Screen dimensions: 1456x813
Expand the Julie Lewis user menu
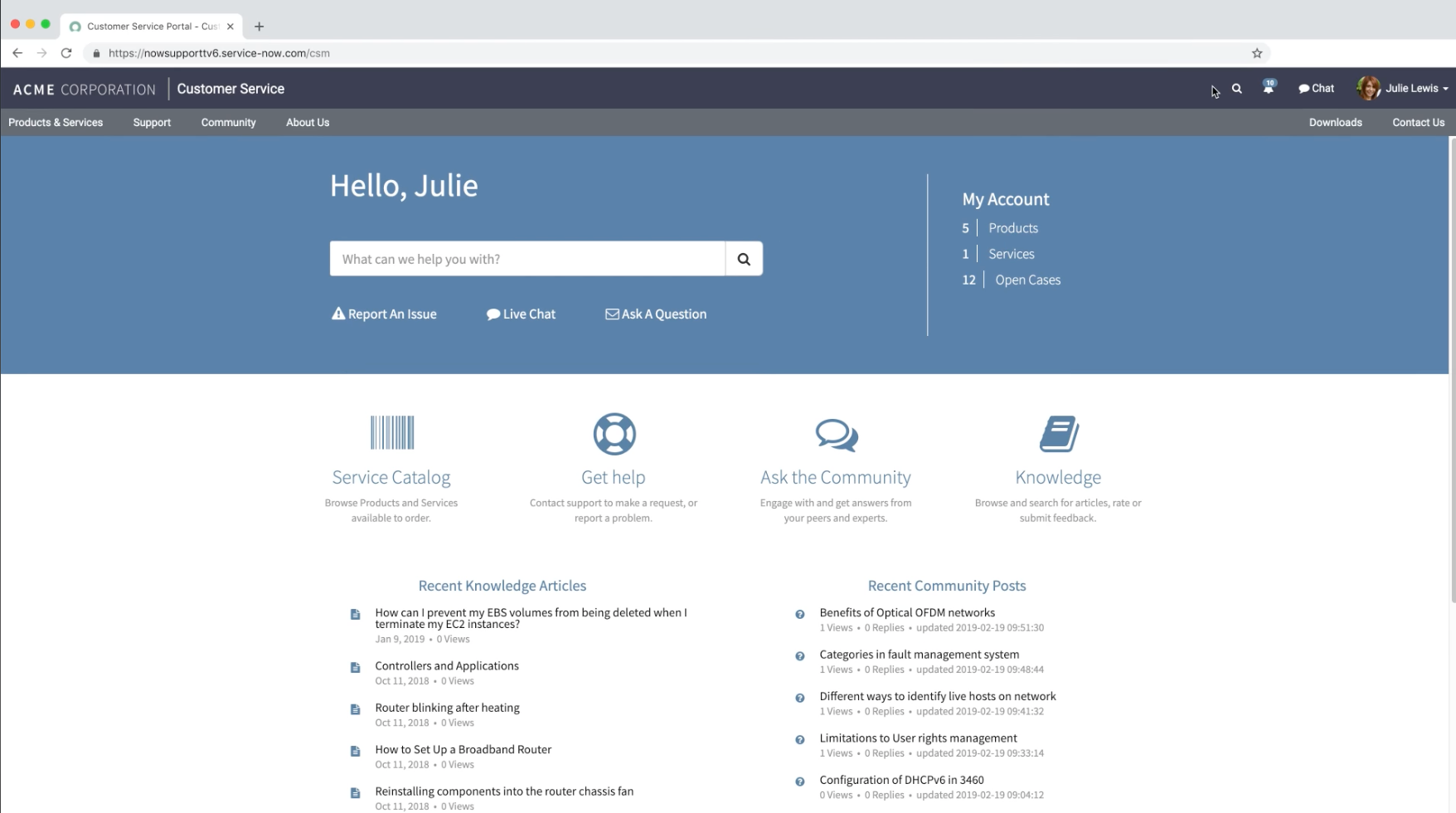point(1417,88)
